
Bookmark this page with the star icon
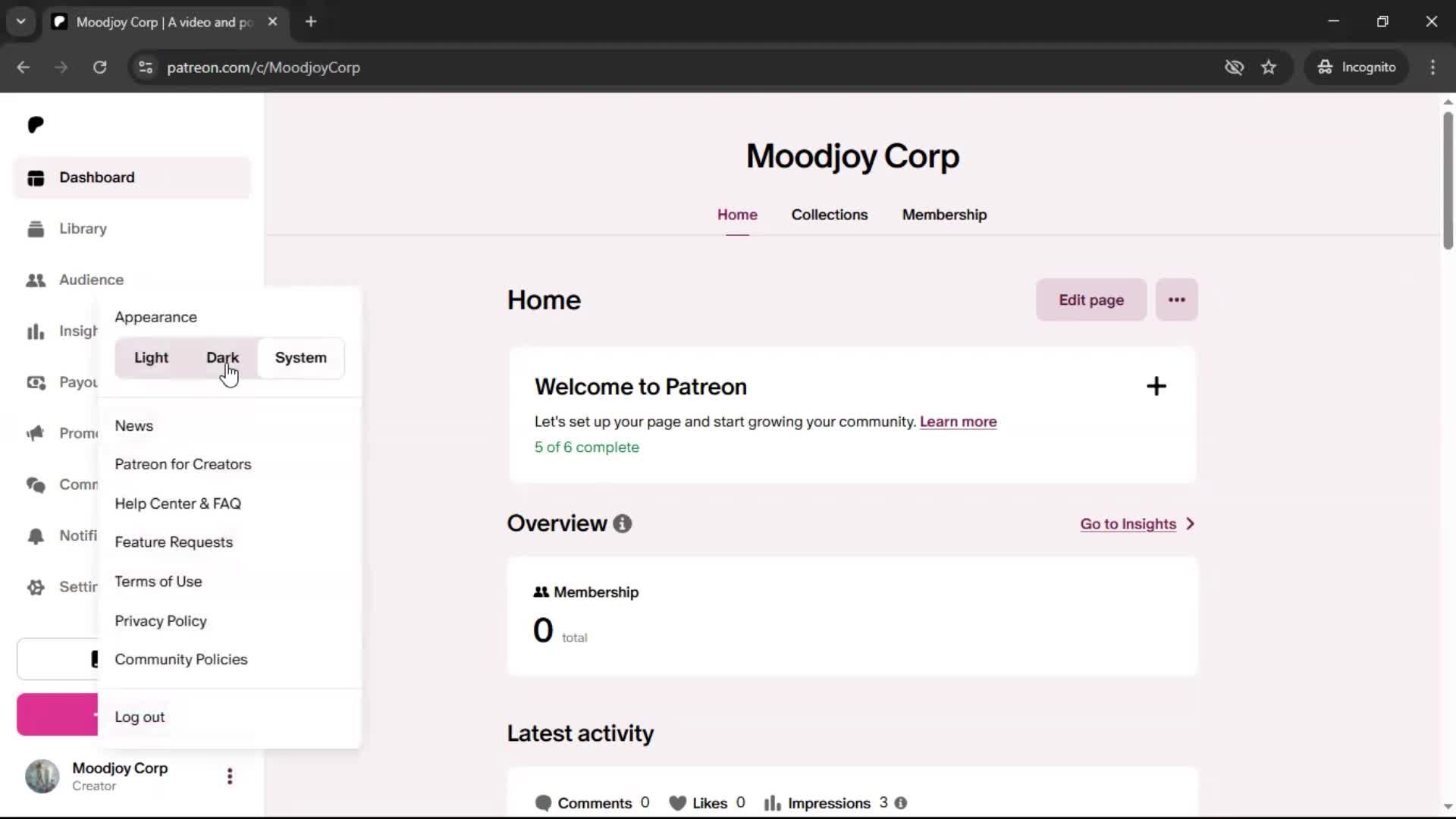pos(1269,67)
